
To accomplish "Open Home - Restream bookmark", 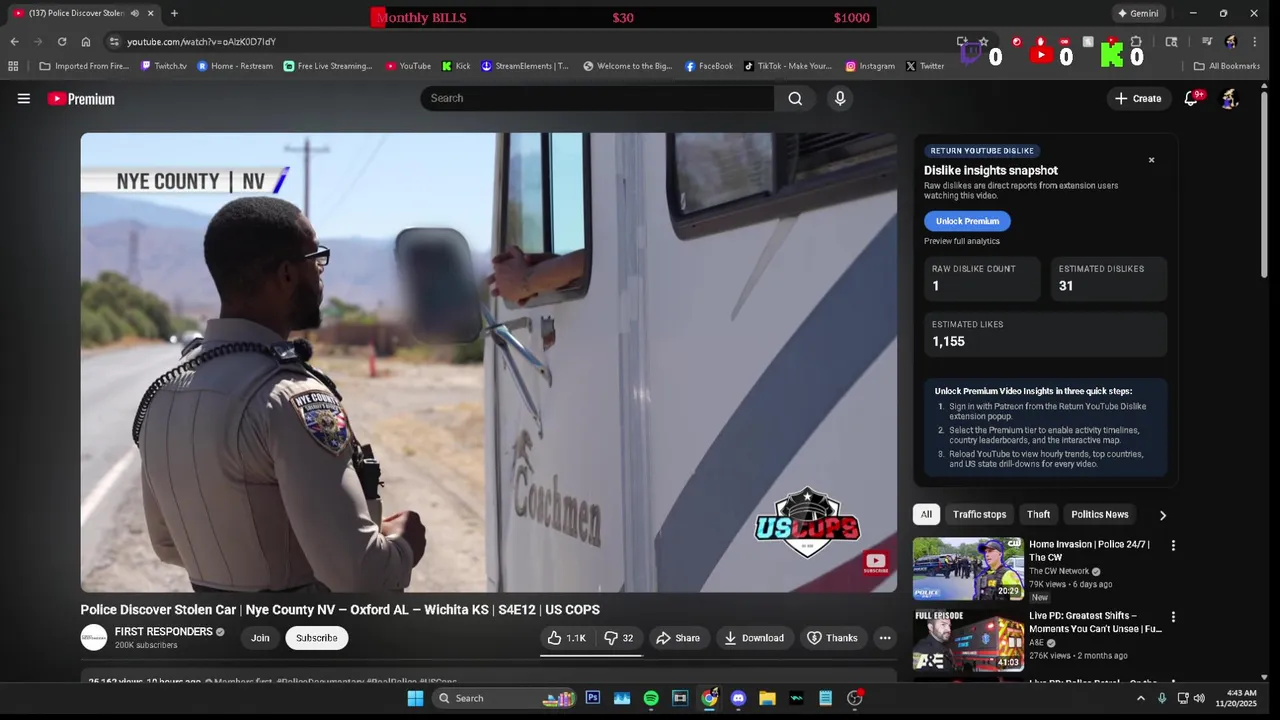I will (x=235, y=66).
